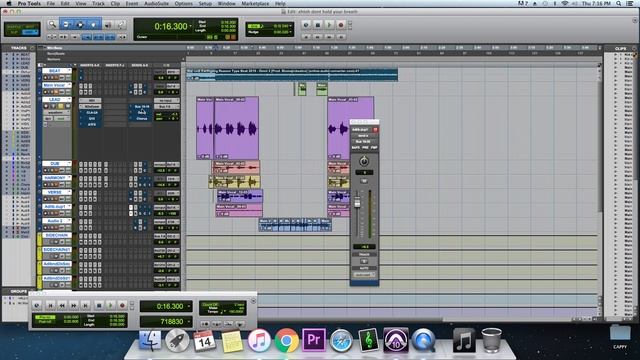Open the AudioSuite menu
This screenshot has width=640, height=360.
156,3
